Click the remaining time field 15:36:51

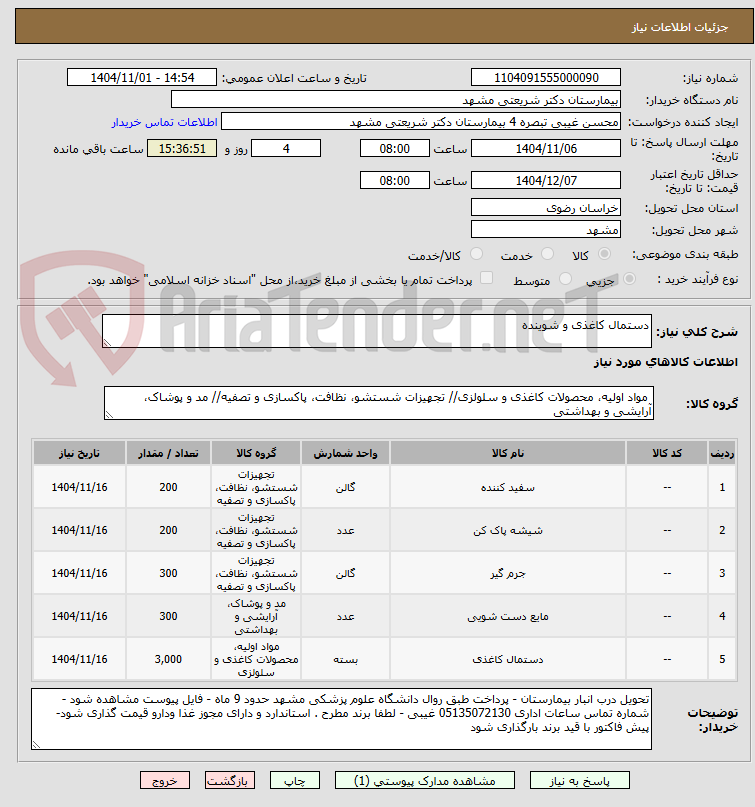182,149
